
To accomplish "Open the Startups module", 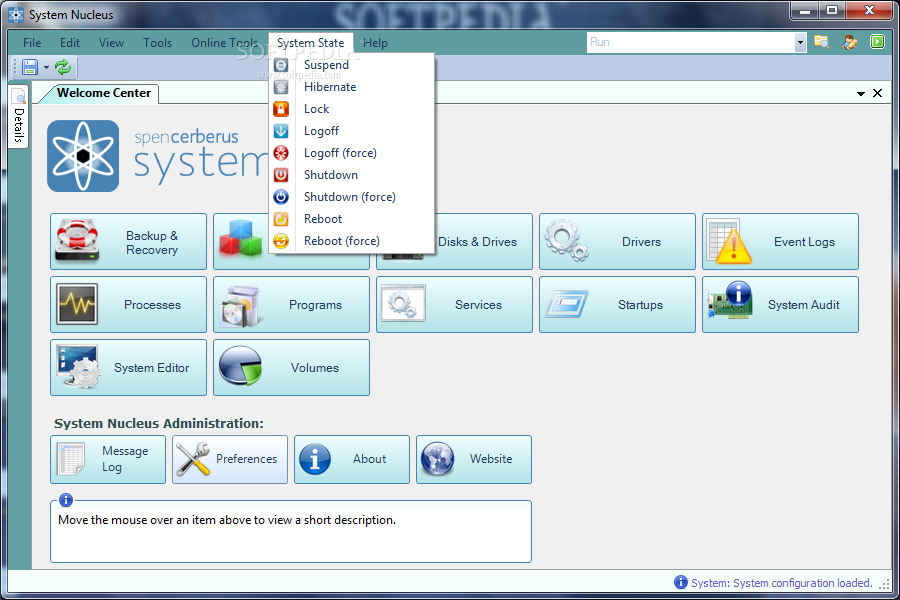I will tap(618, 305).
